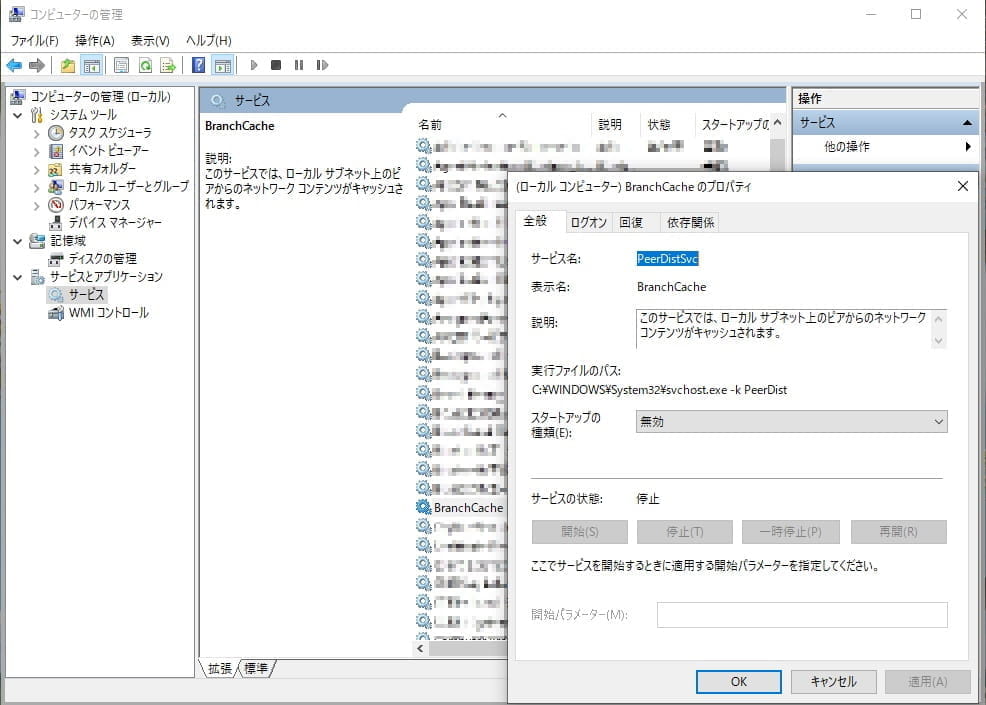This screenshot has width=986, height=705.
Task: Click the Start service play icon
Action: [x=254, y=65]
